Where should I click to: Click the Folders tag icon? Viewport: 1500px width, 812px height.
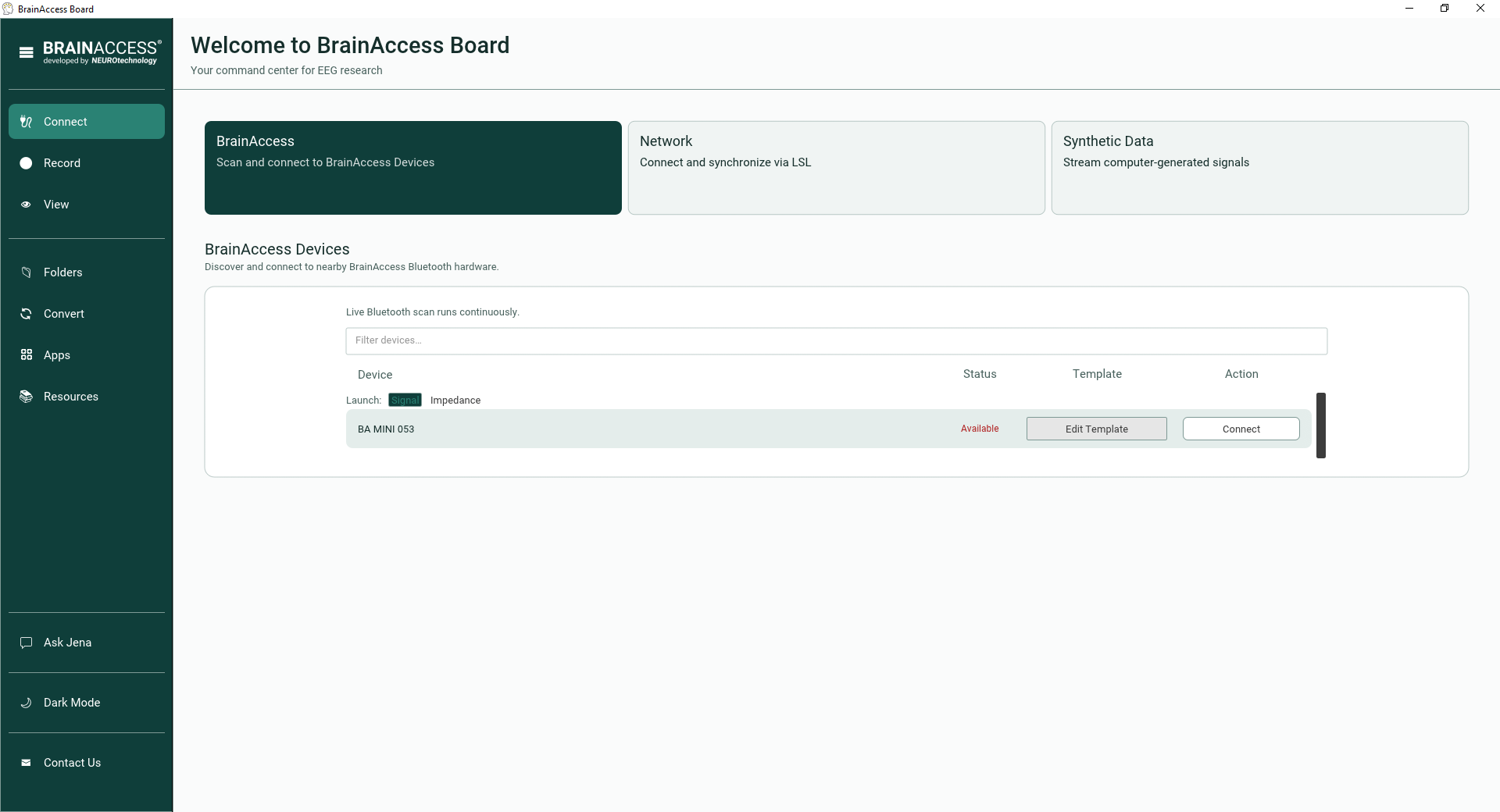point(26,272)
